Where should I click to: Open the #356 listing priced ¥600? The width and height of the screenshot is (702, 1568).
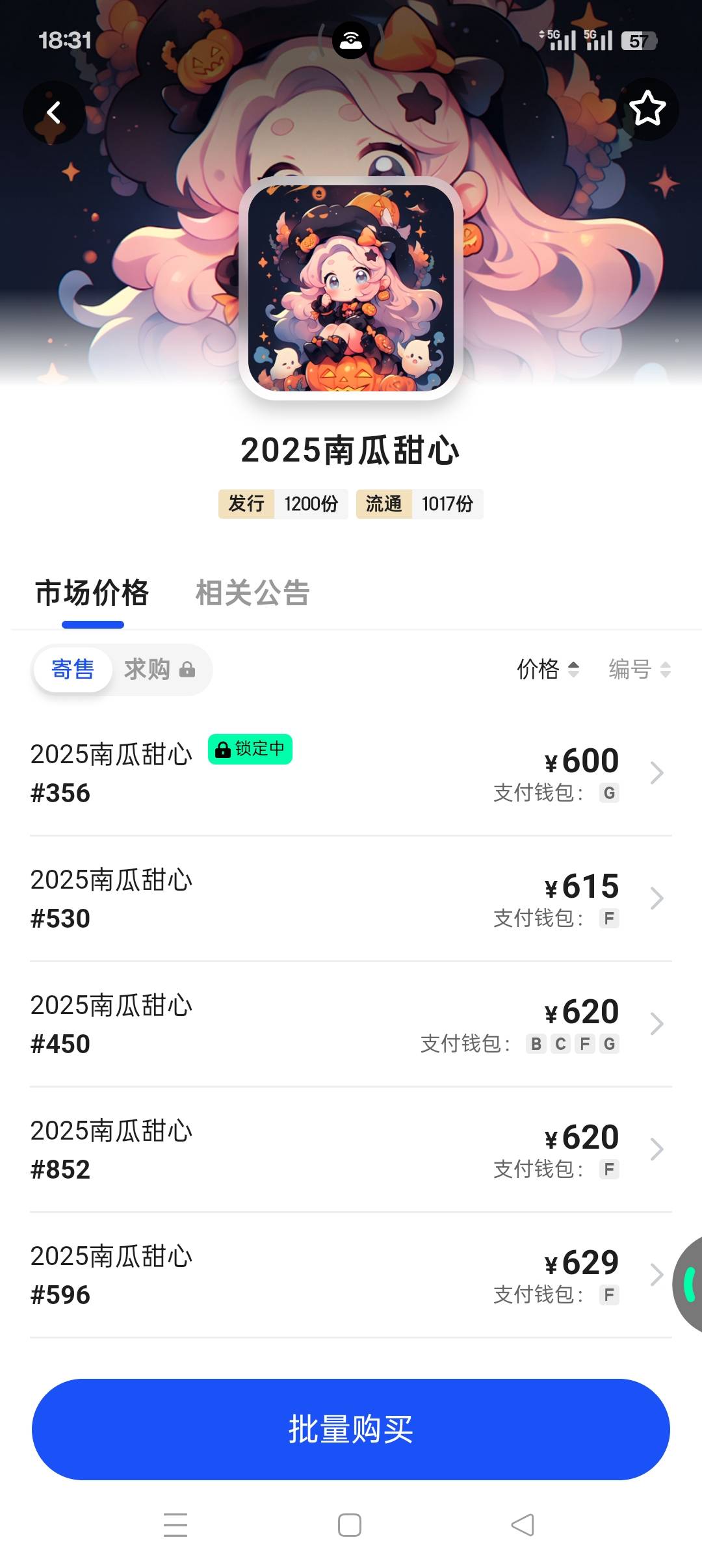351,773
